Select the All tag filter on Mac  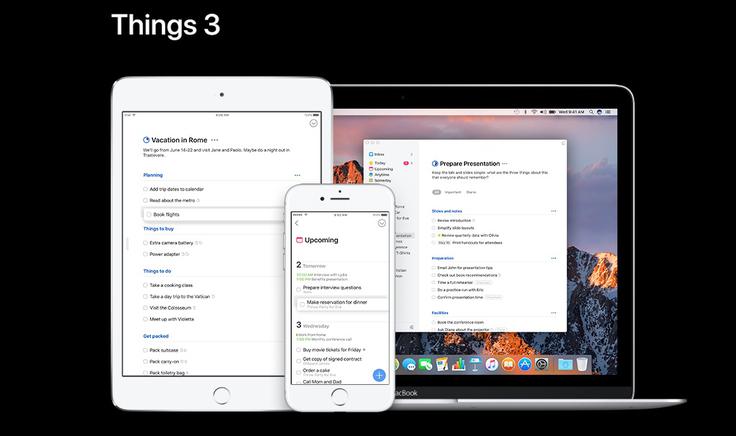(x=437, y=192)
